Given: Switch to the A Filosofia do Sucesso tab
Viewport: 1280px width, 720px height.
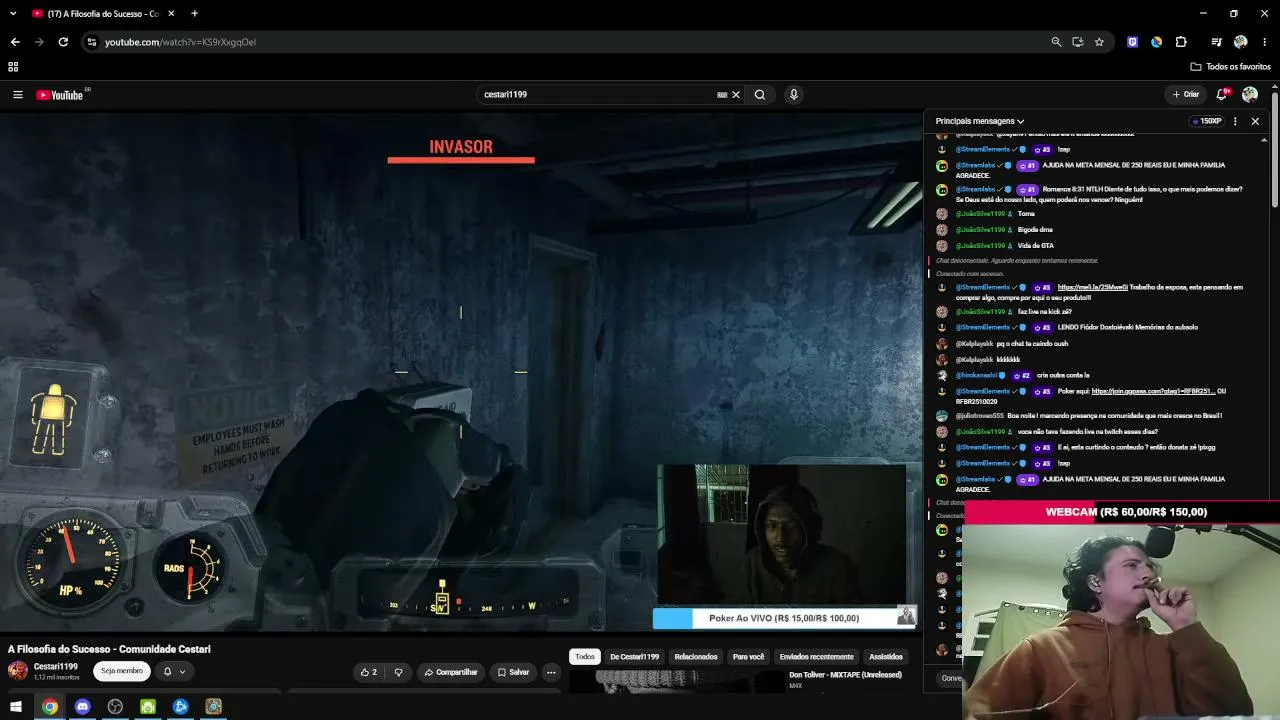Looking at the screenshot, I should point(102,14).
